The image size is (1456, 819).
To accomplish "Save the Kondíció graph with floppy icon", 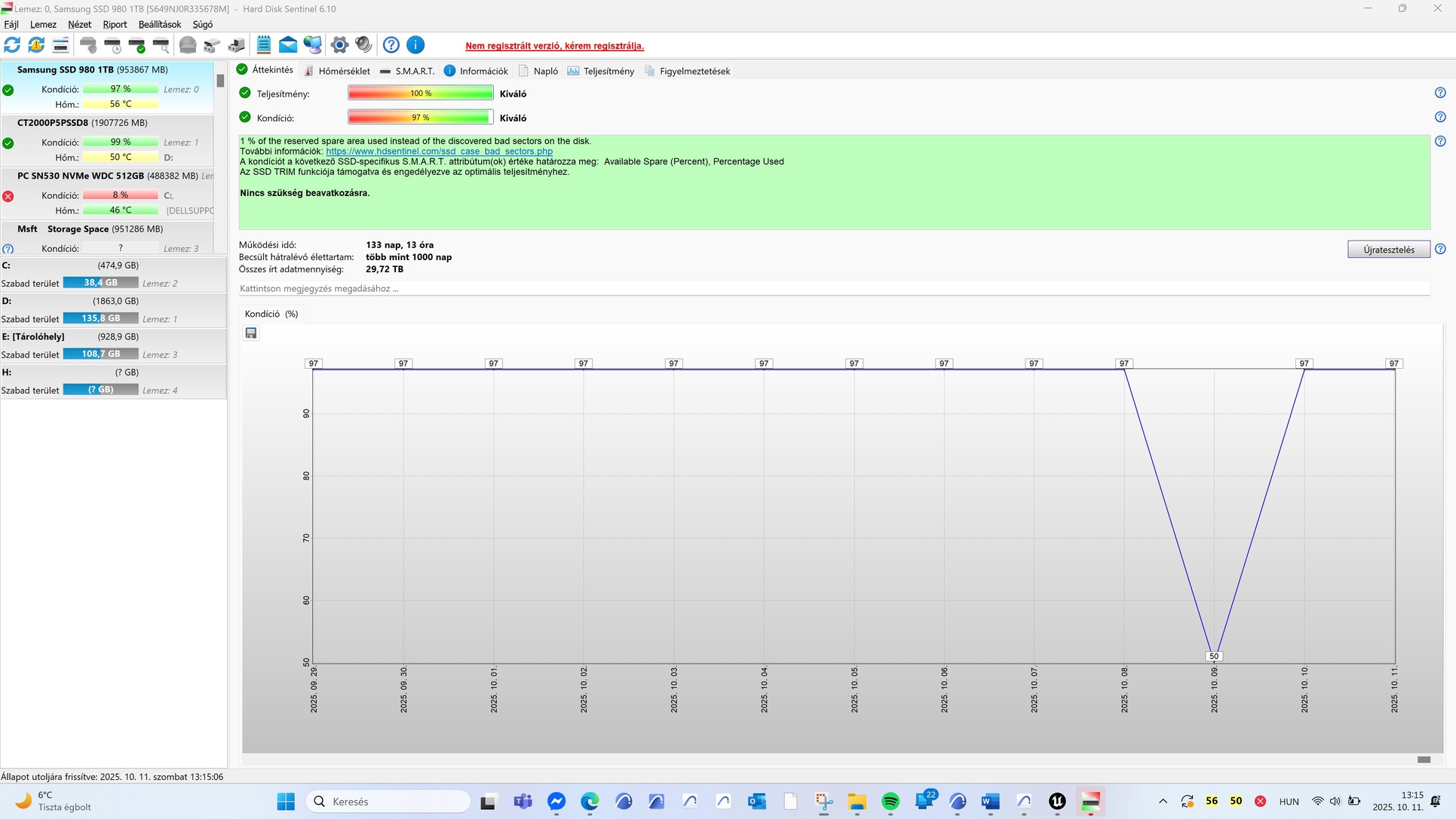I will tap(251, 333).
